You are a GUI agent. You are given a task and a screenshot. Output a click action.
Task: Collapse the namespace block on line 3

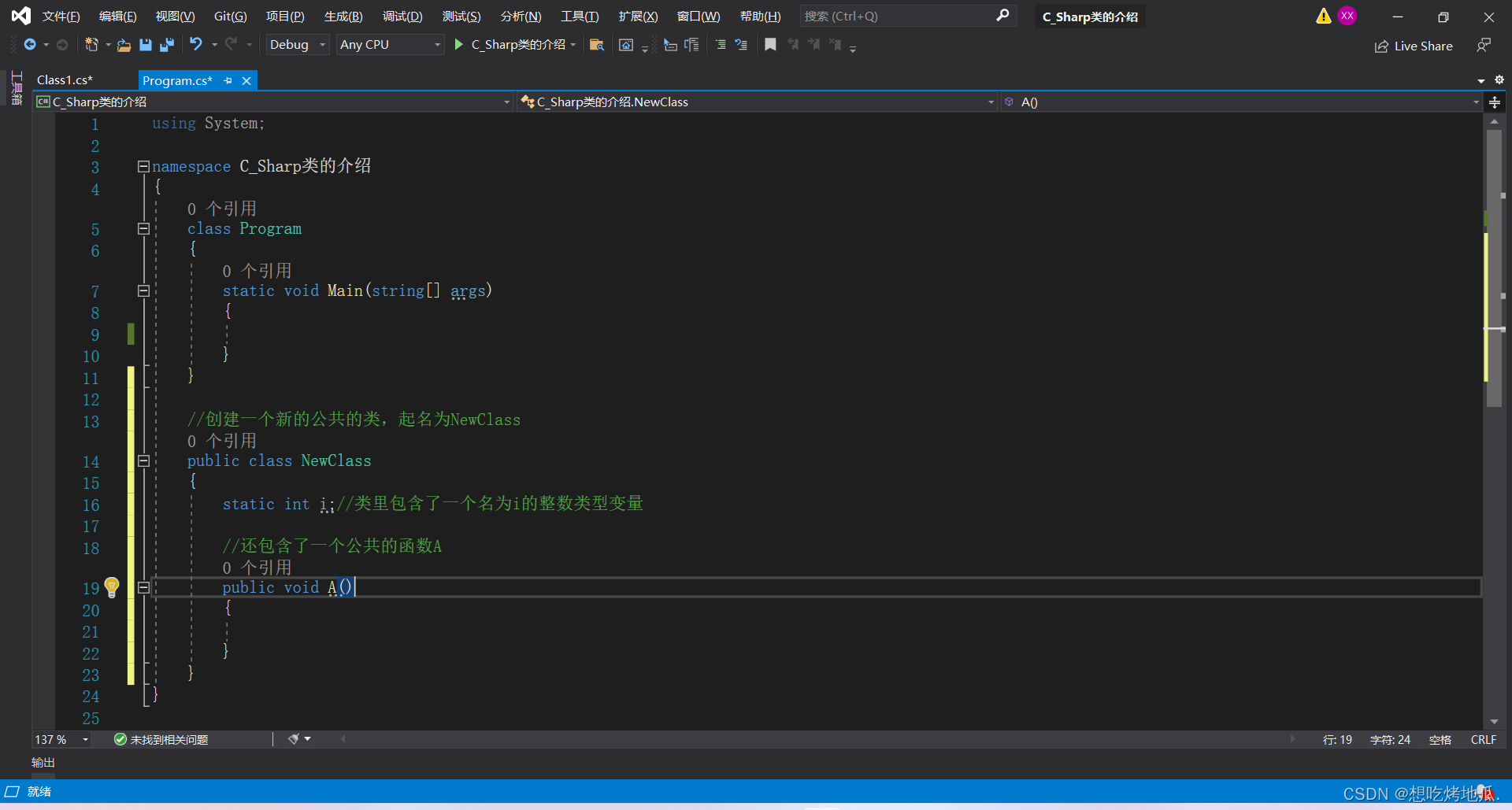coord(143,166)
